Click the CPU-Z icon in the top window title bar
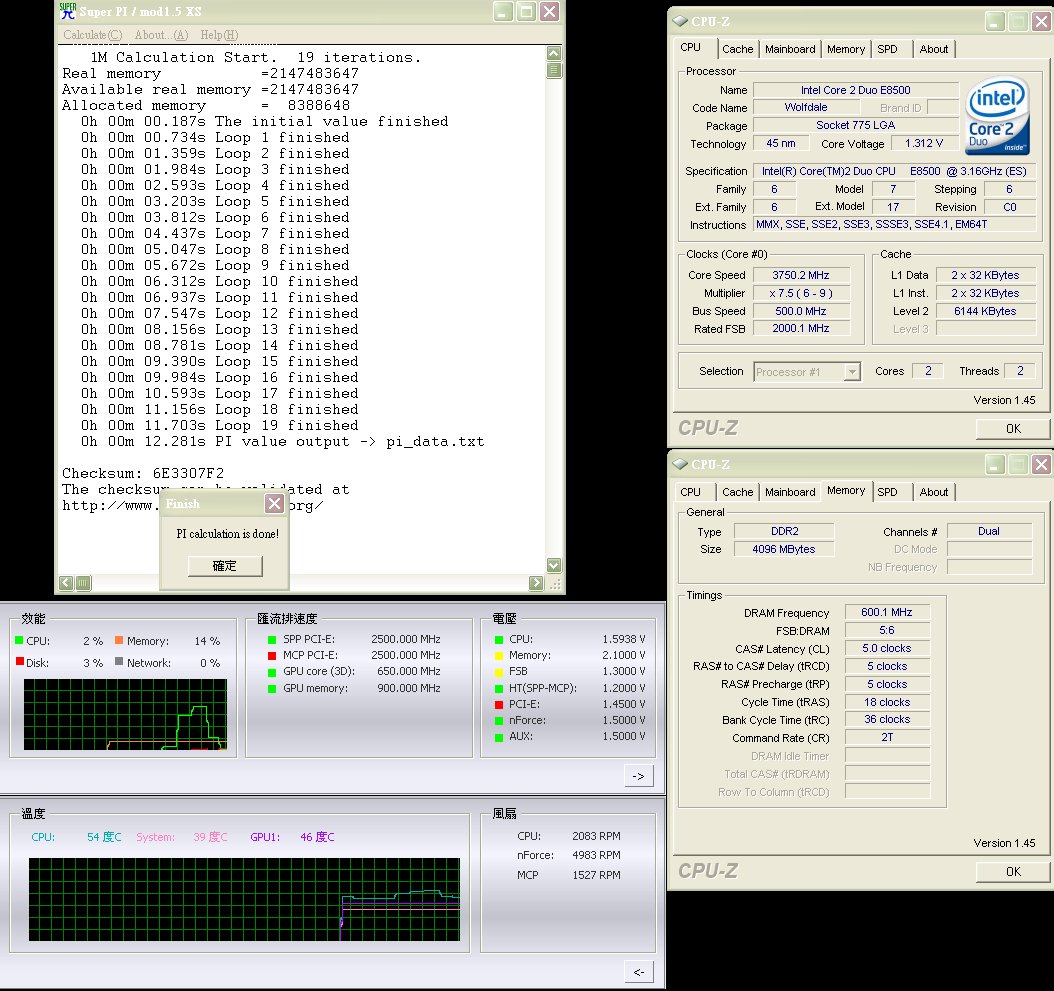This screenshot has width=1054, height=991. pos(680,22)
